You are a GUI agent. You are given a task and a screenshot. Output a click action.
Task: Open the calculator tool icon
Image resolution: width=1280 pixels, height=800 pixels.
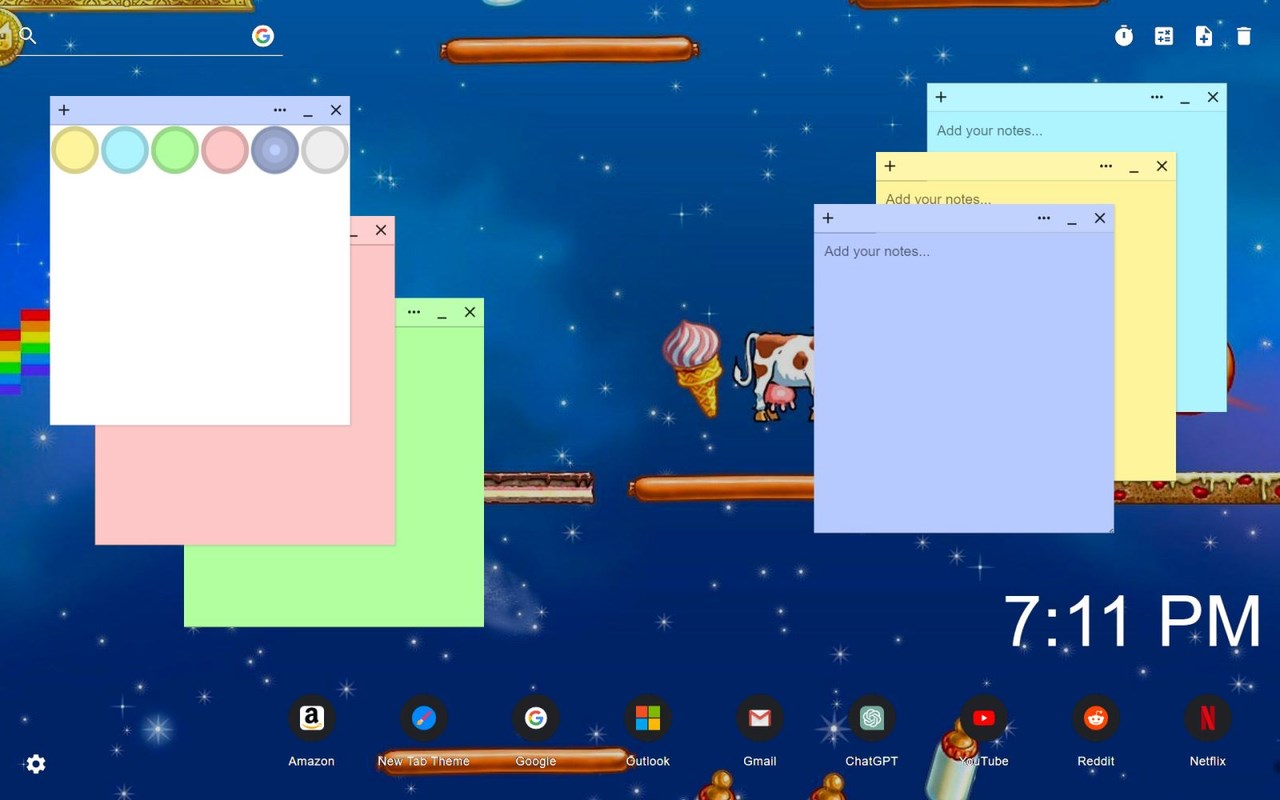click(x=1164, y=36)
